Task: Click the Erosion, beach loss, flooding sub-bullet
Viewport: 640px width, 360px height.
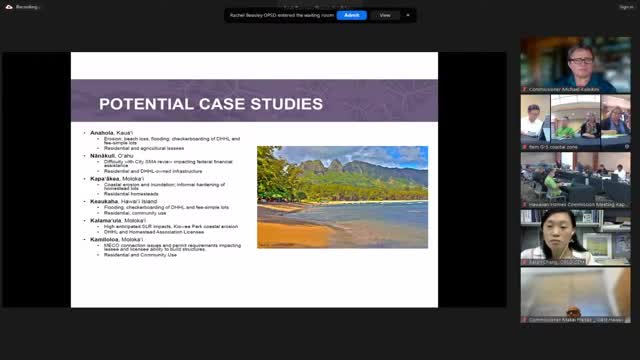Action: 172,141
